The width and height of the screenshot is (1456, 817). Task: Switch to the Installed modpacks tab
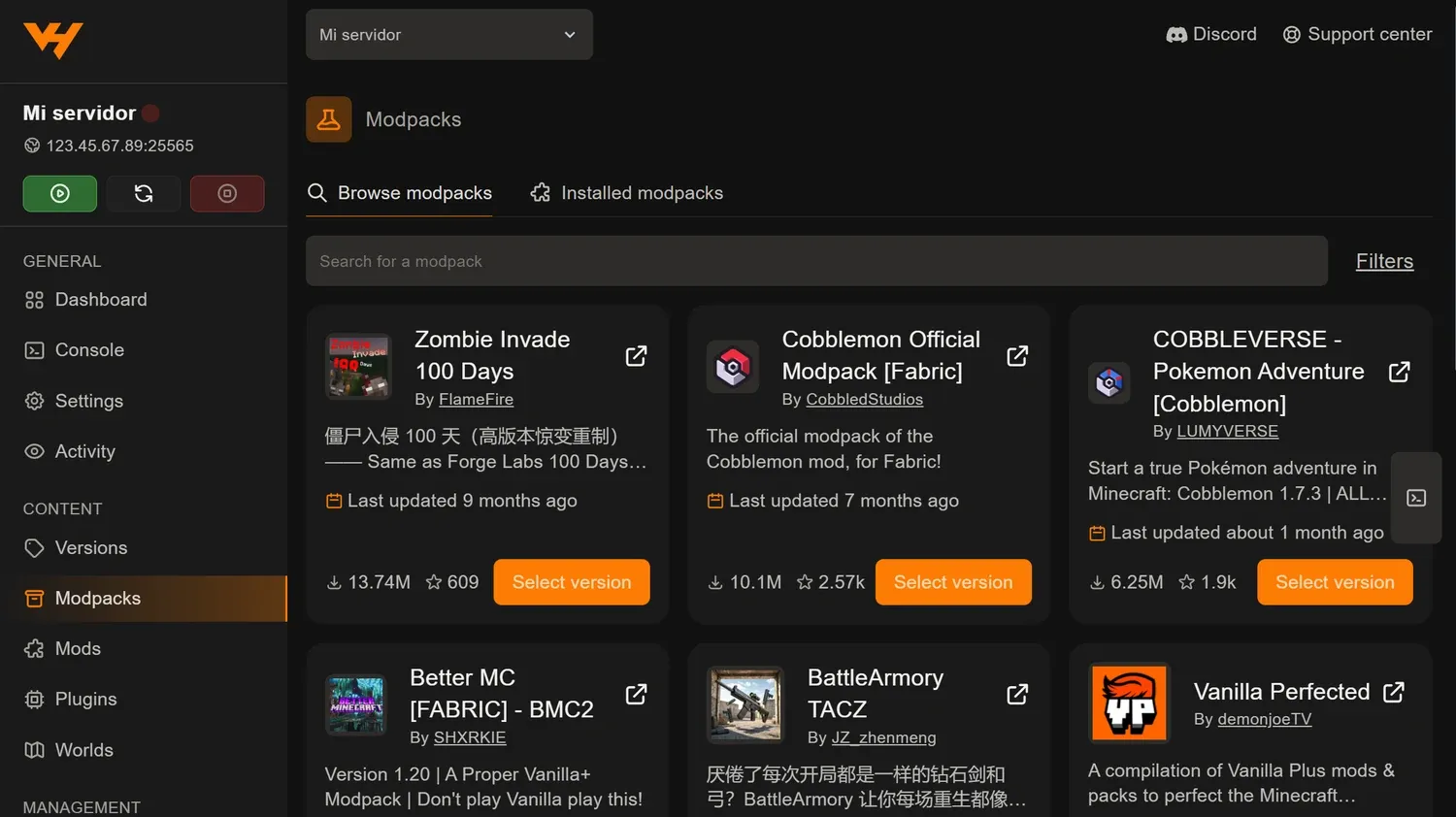(627, 193)
